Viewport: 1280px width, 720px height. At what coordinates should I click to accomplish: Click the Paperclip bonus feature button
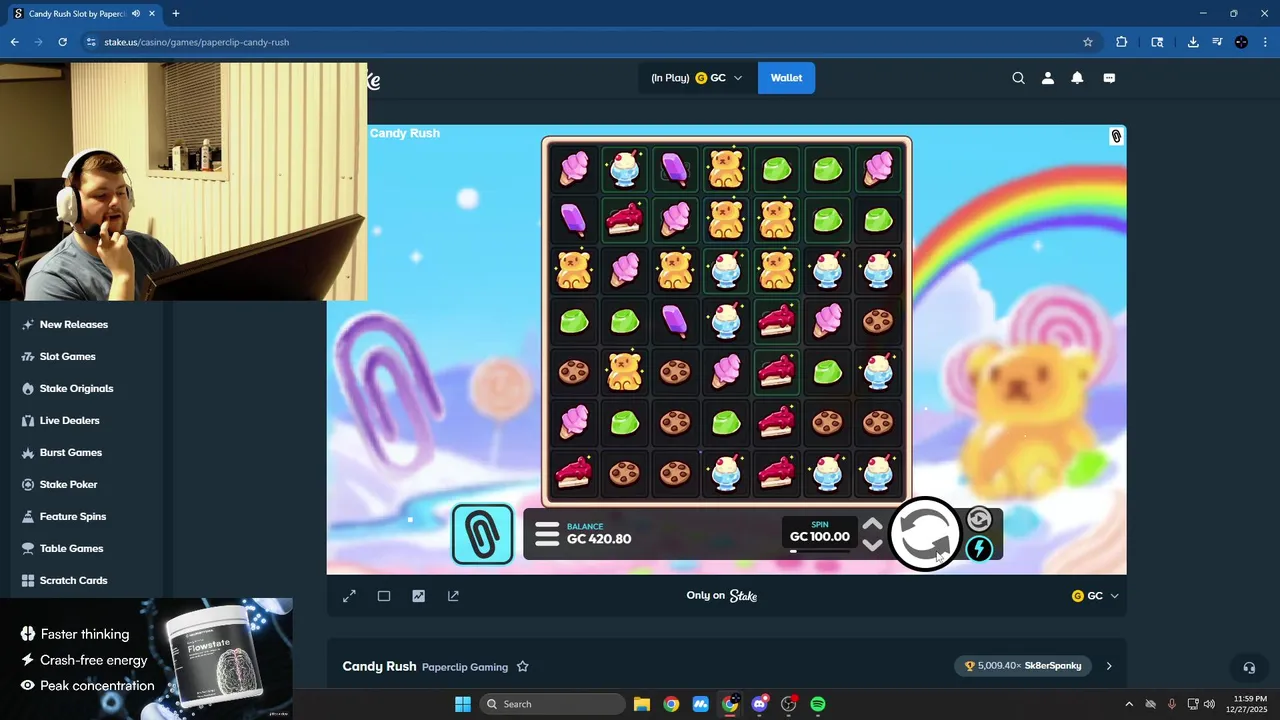click(483, 534)
